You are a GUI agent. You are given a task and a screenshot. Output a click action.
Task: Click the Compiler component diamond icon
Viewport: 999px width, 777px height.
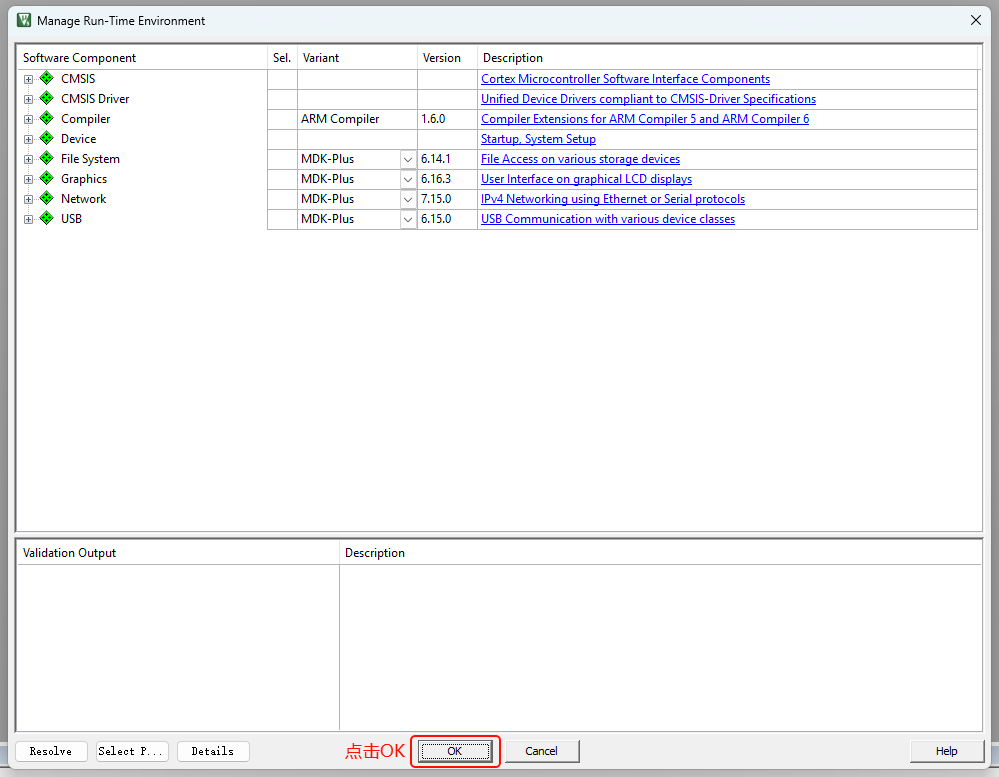[46, 119]
